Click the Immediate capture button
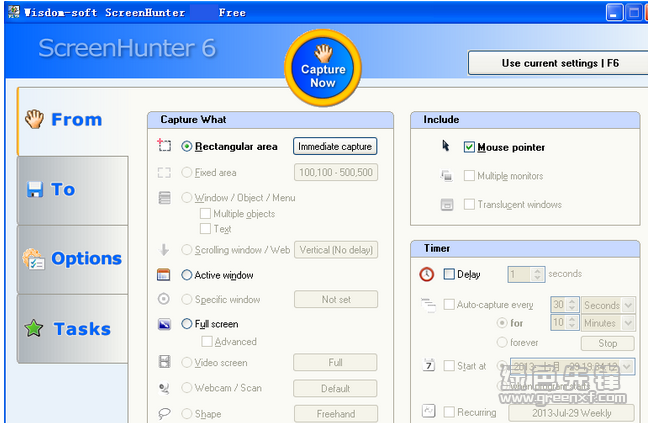The image size is (648, 423). pyautogui.click(x=335, y=146)
